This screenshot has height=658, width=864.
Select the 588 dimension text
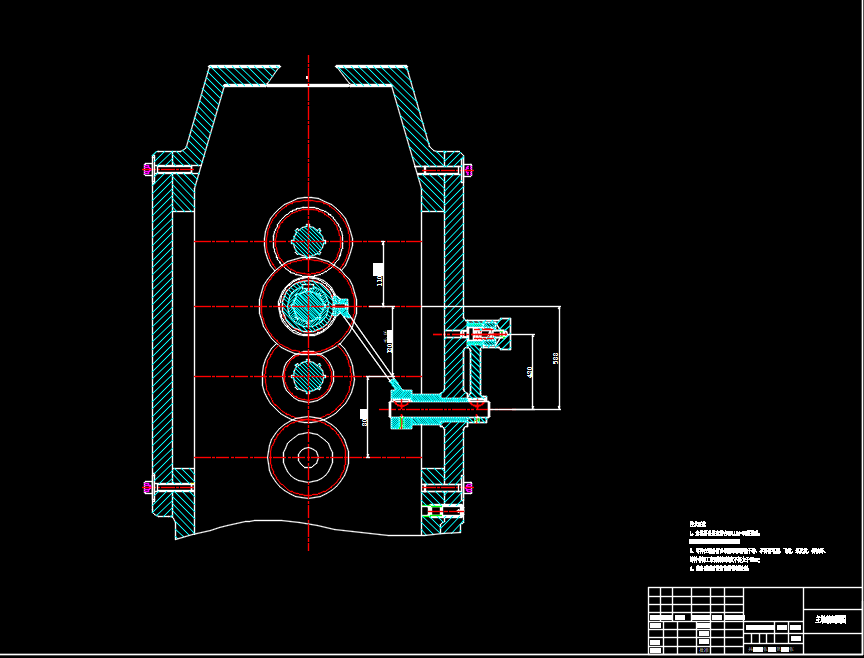pos(556,358)
